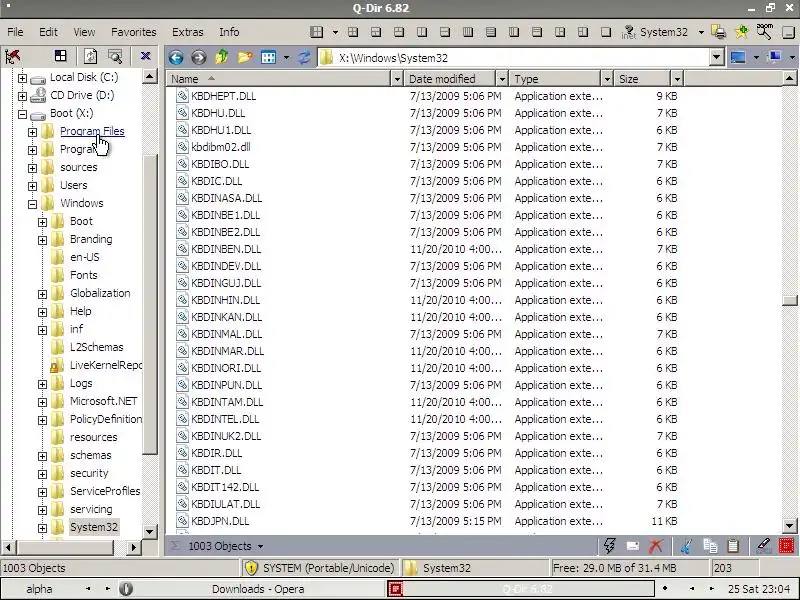This screenshot has height=600, width=800.
Task: Open the address bar path dropdown
Action: click(716, 57)
